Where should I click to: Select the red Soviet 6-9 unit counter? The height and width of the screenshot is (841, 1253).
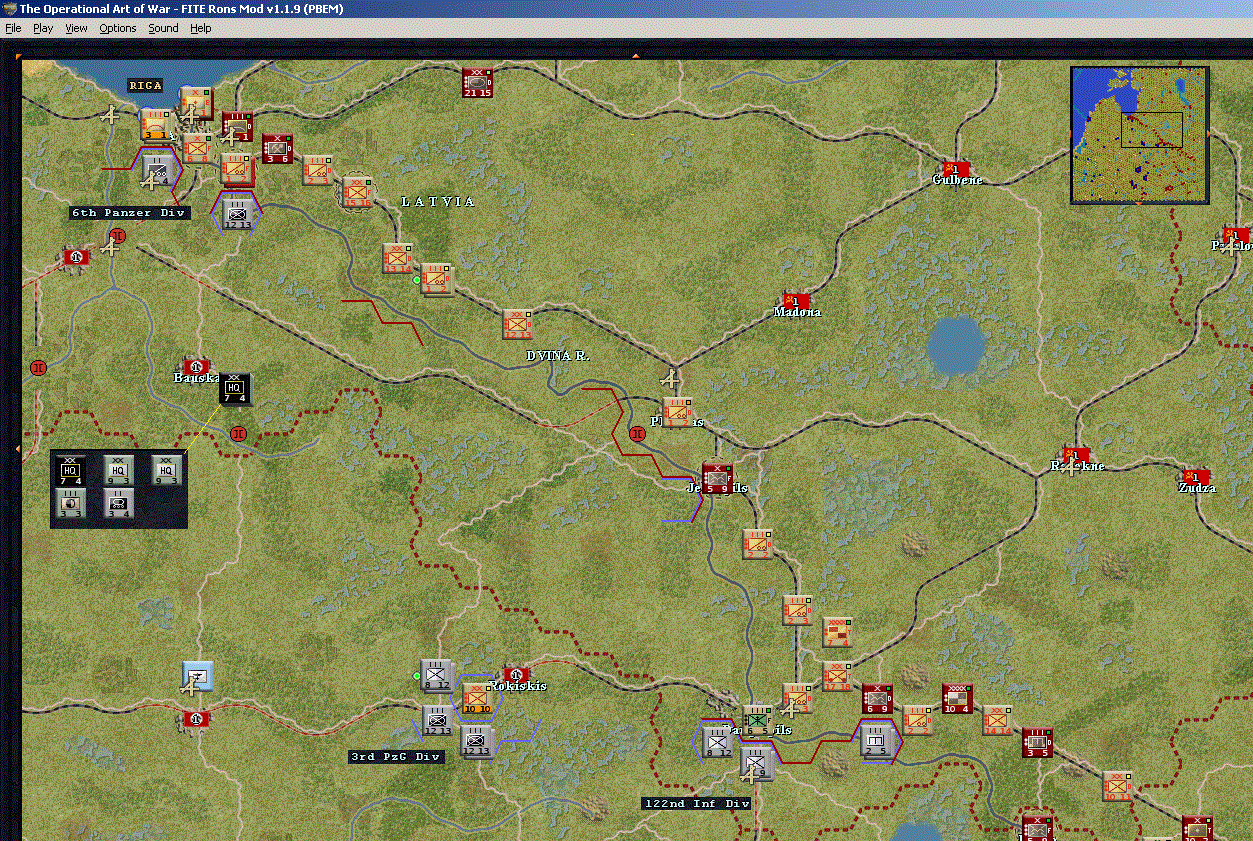[x=877, y=698]
